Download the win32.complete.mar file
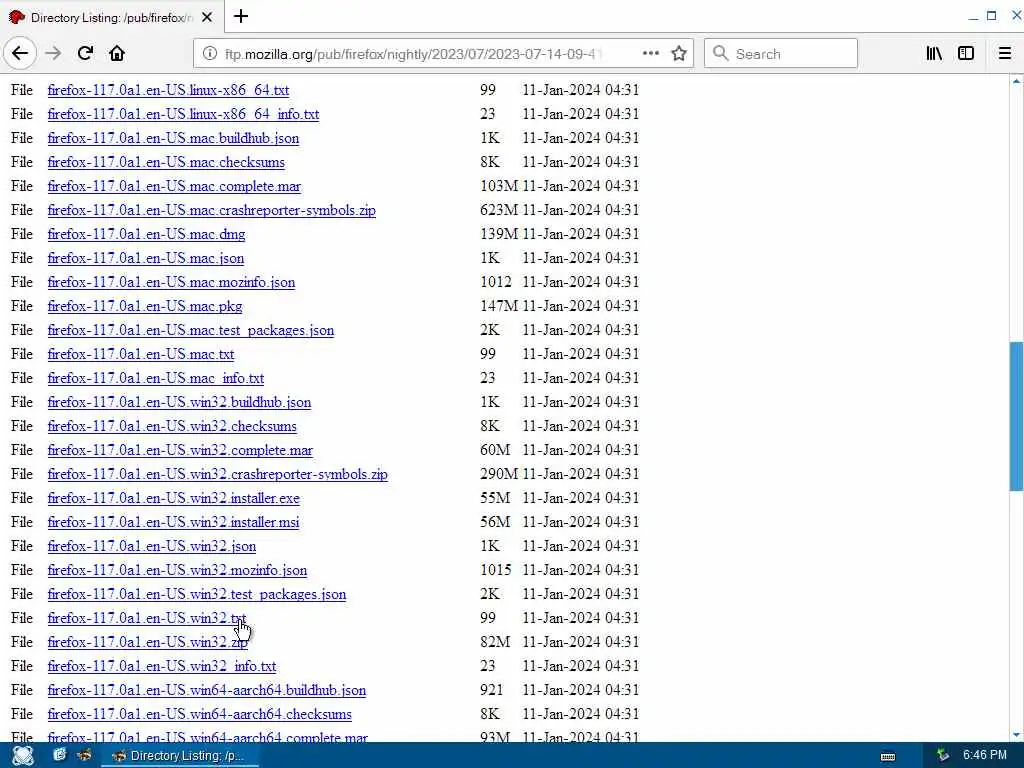 click(180, 451)
